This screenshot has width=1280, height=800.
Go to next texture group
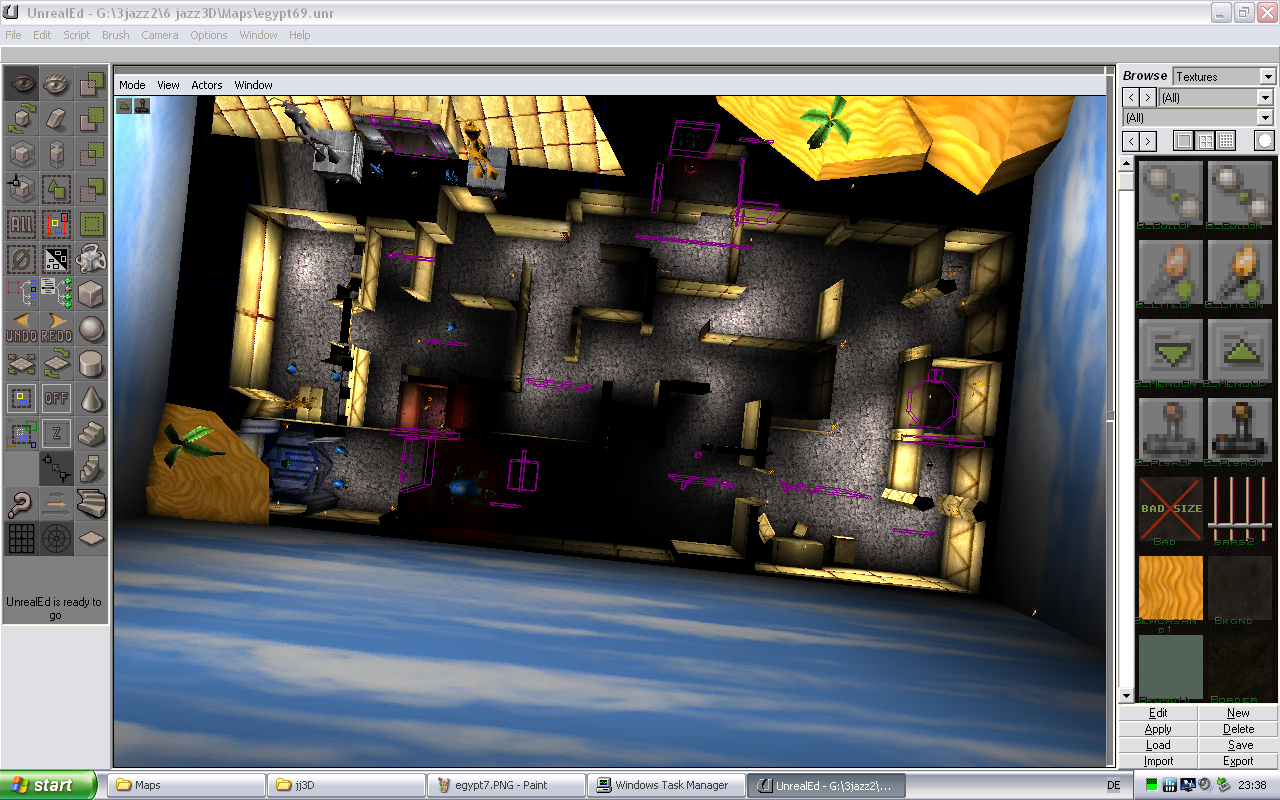tap(1148, 141)
